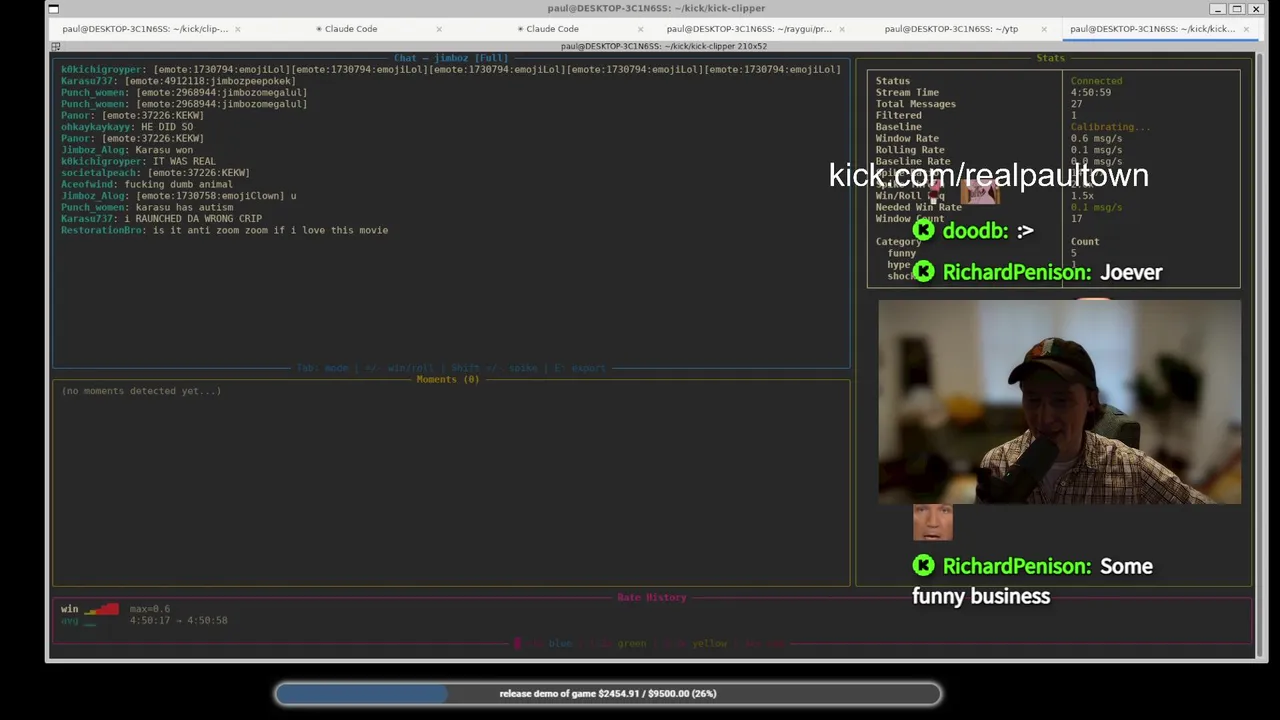The height and width of the screenshot is (720, 1280).
Task: Click the 'max=0.6' label in Rate History
Action: point(150,609)
